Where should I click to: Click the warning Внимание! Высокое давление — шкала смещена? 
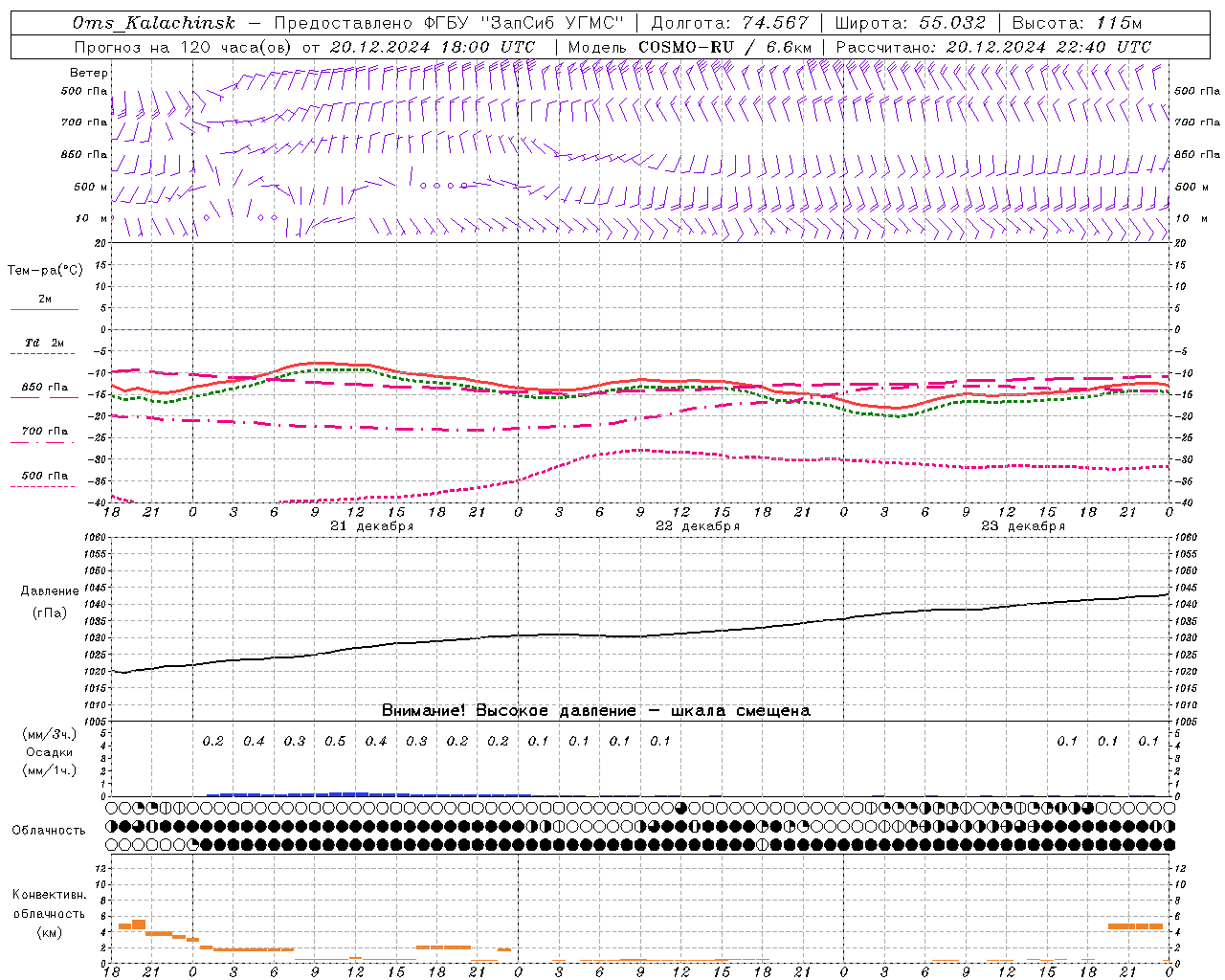(x=595, y=711)
